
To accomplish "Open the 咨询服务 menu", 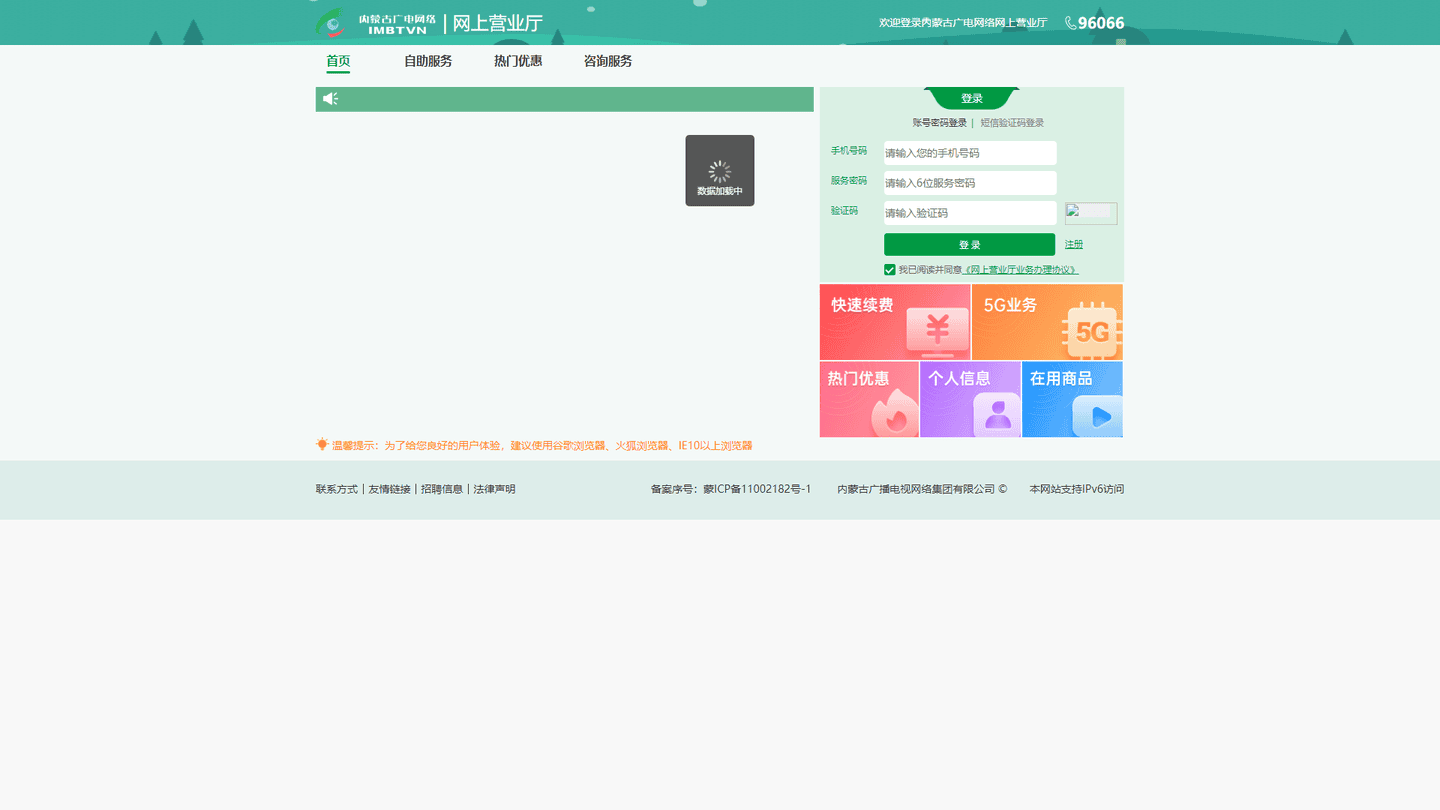I will [x=608, y=61].
